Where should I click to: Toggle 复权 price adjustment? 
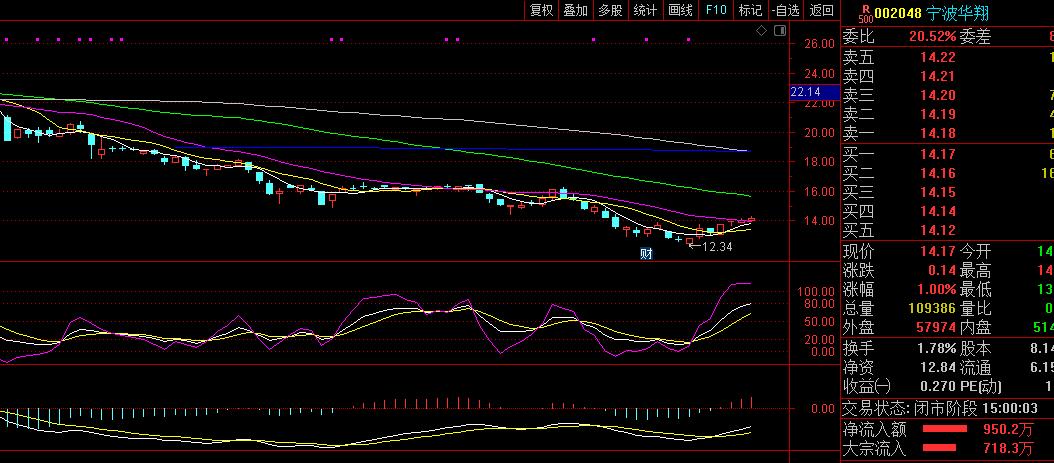coord(541,10)
